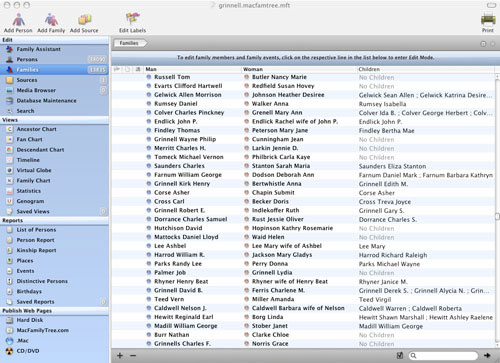Image resolution: width=500 pixels, height=363 pixels.
Task: Open the Birthdays report
Action: (x=54, y=292)
